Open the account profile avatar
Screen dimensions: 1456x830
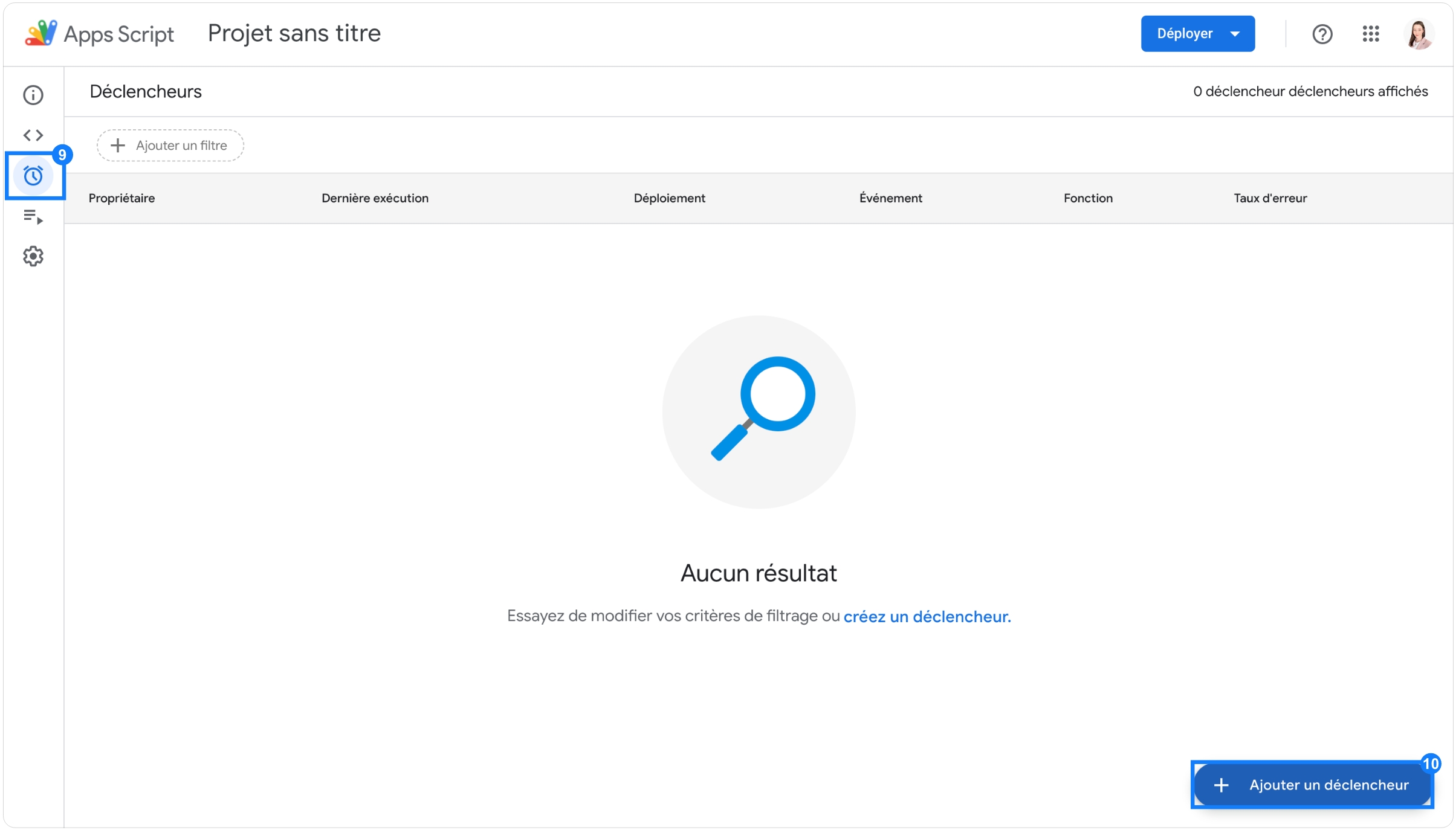point(1418,34)
